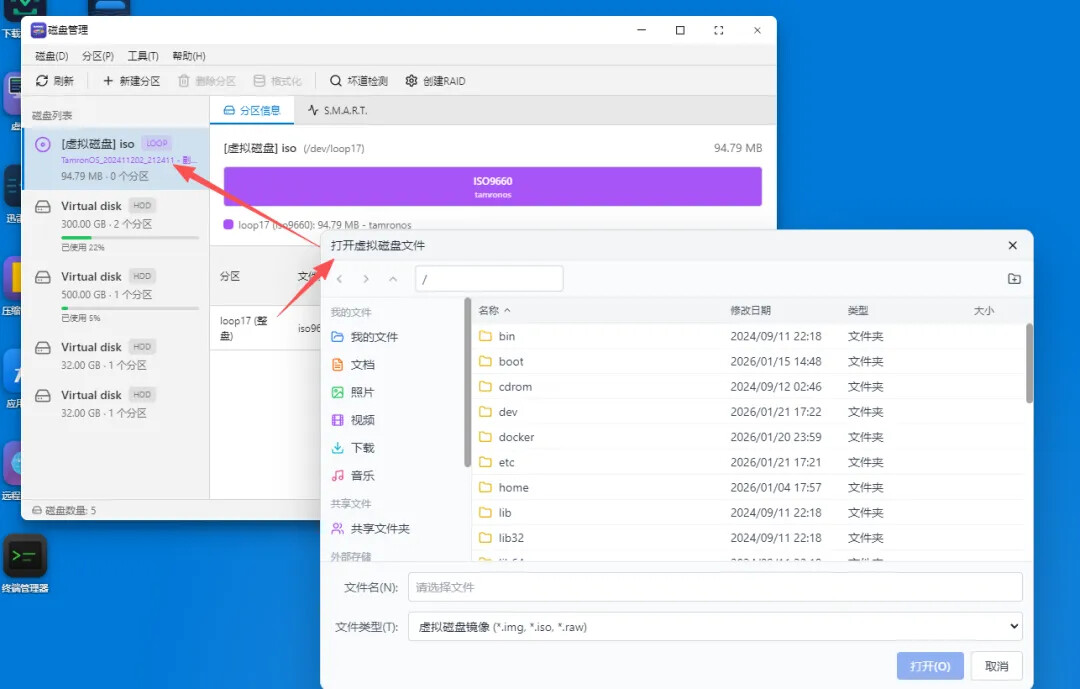Viewport: 1080px width, 689px height.
Task: Click the 刷新 refresh toolbar icon
Action: coord(43,81)
